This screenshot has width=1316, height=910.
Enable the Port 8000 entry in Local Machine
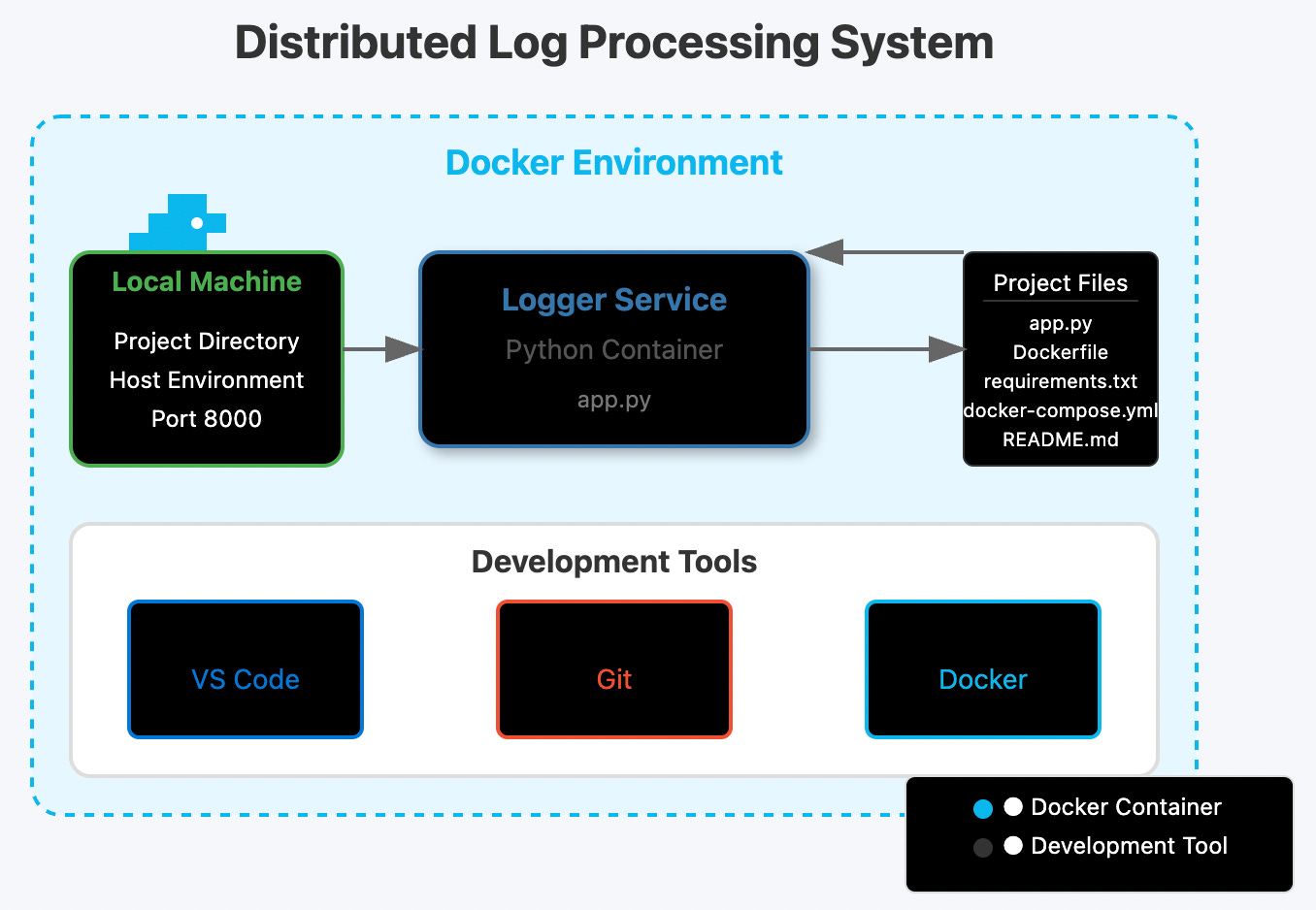[206, 418]
